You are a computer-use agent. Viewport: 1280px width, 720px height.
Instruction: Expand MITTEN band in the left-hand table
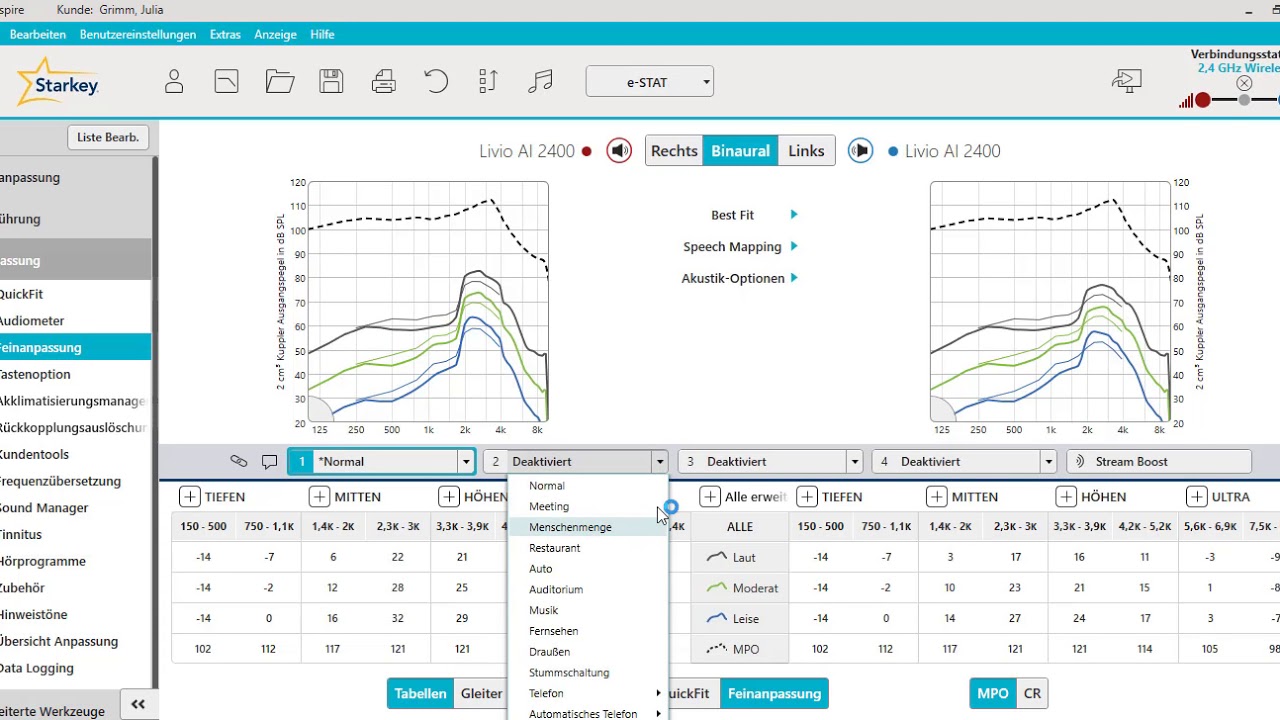tap(320, 497)
